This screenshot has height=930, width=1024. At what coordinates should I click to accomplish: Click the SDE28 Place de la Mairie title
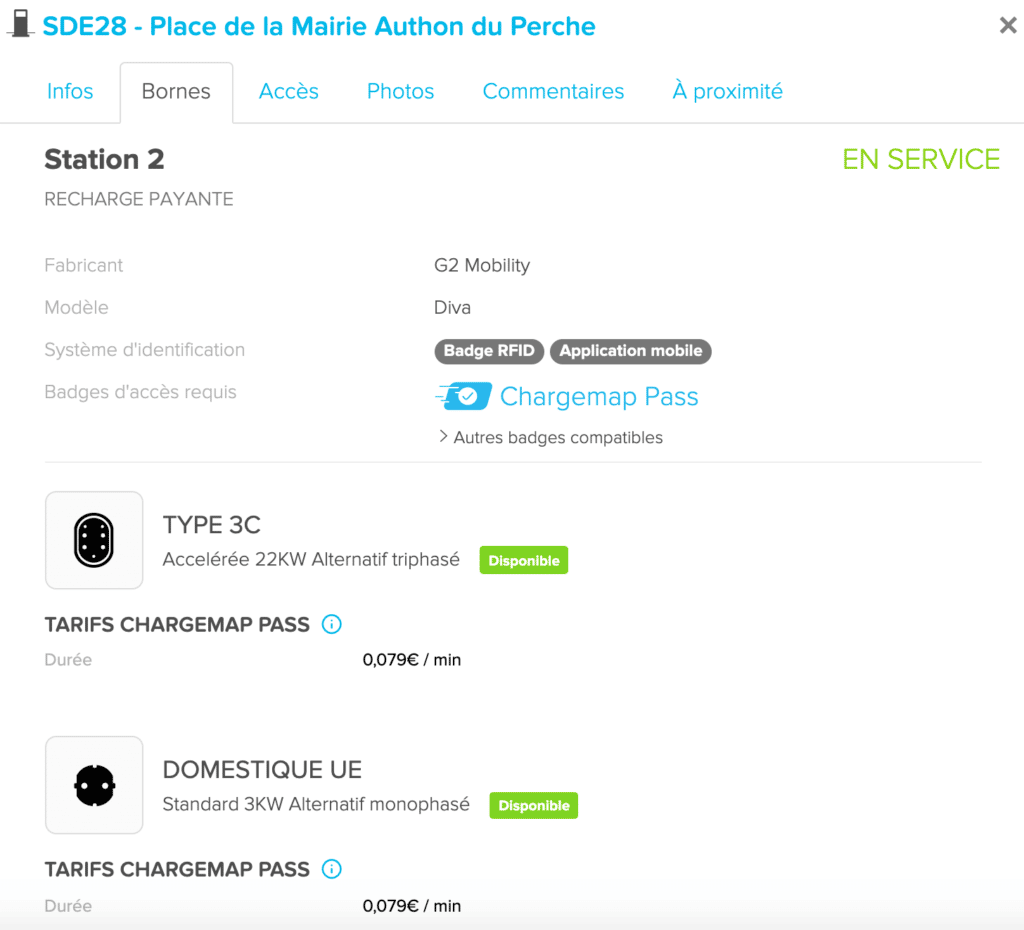click(319, 26)
